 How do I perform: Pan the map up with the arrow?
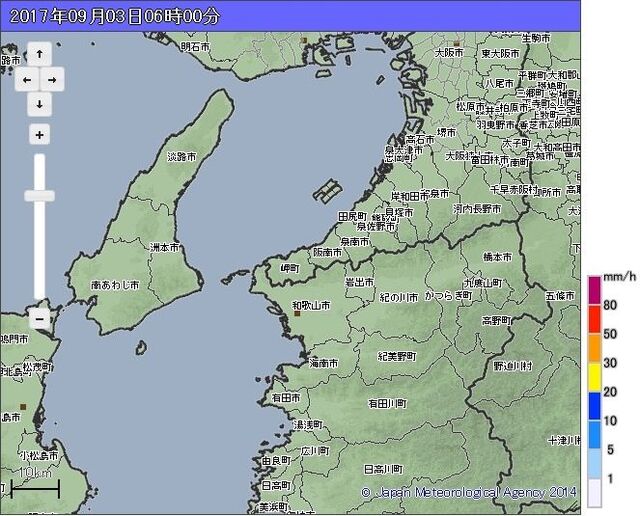tap(40, 53)
